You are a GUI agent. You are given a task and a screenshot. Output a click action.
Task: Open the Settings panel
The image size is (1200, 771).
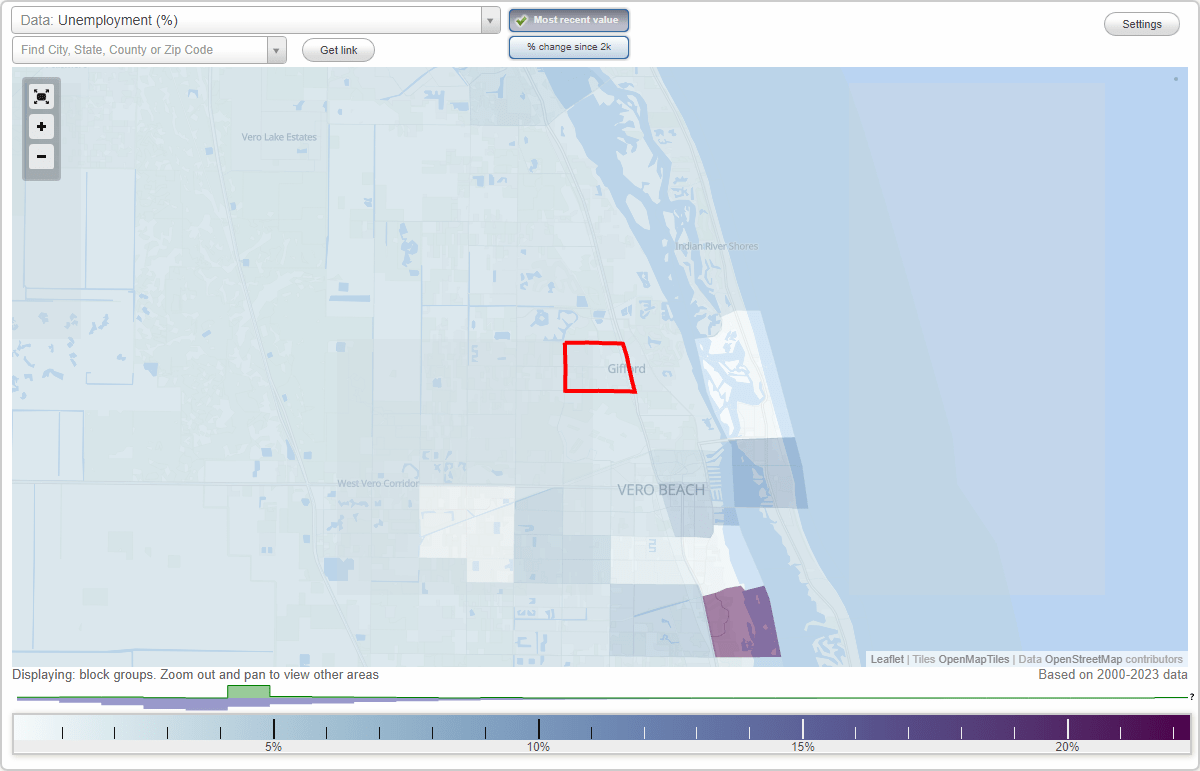coord(1141,23)
